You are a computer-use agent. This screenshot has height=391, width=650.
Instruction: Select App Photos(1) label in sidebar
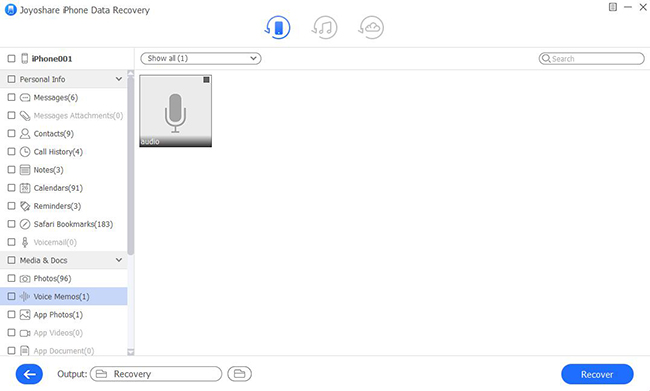58,315
